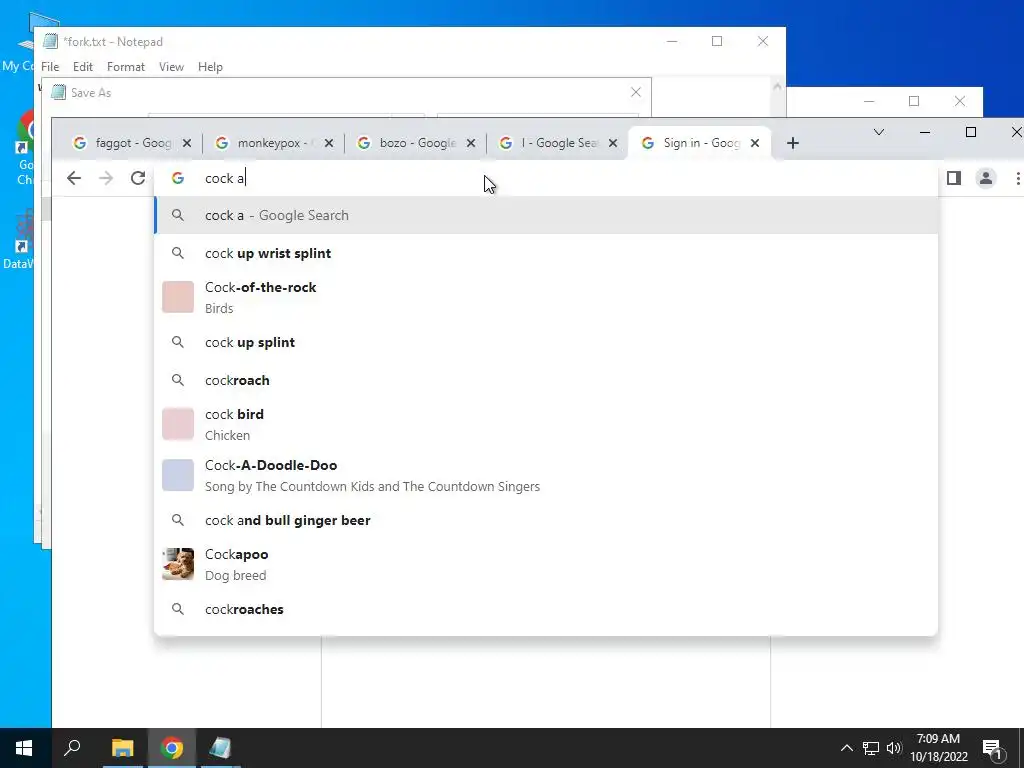This screenshot has height=768, width=1024.
Task: Click the search icon beside 'cock up splint'
Action: pos(178,342)
